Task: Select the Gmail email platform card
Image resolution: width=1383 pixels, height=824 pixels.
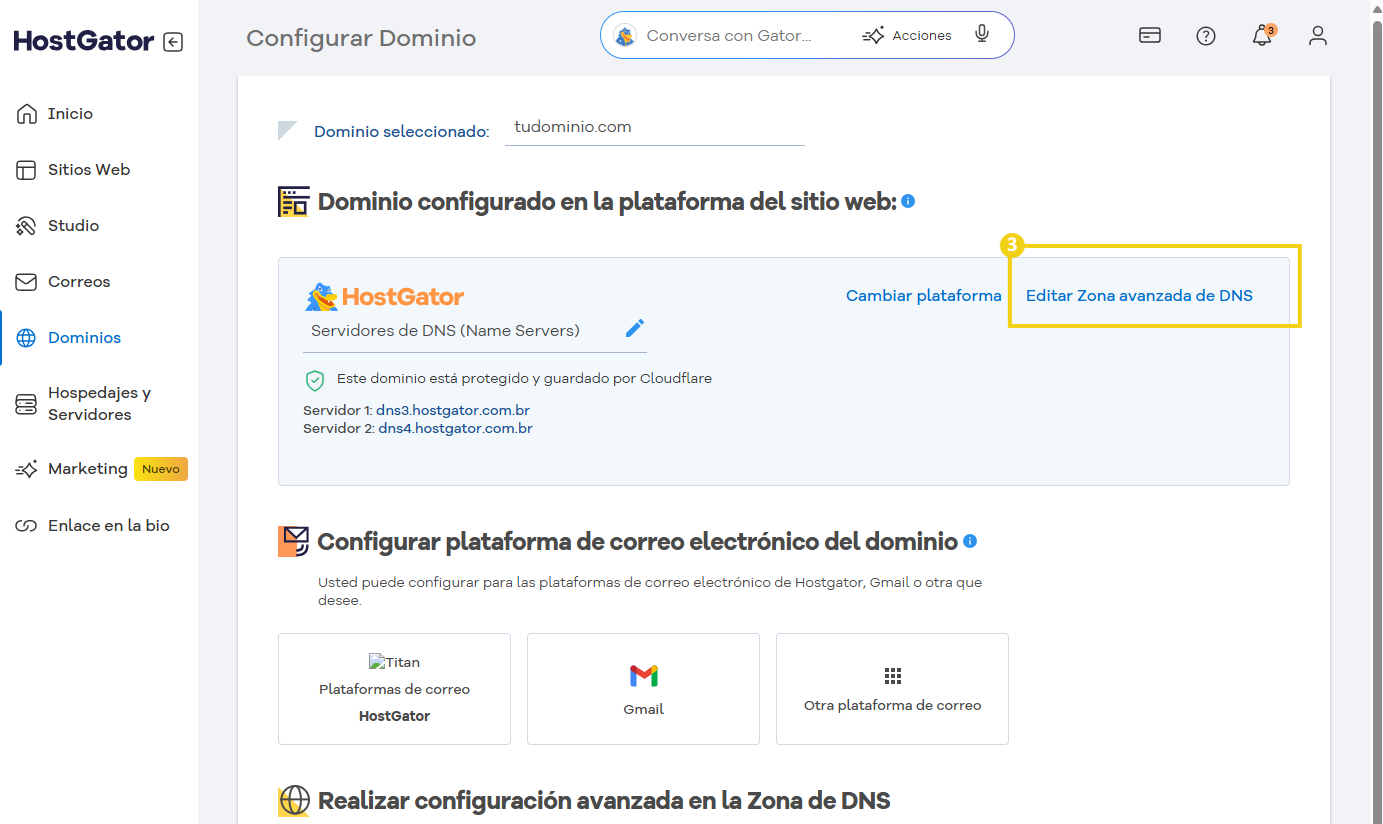Action: point(643,689)
